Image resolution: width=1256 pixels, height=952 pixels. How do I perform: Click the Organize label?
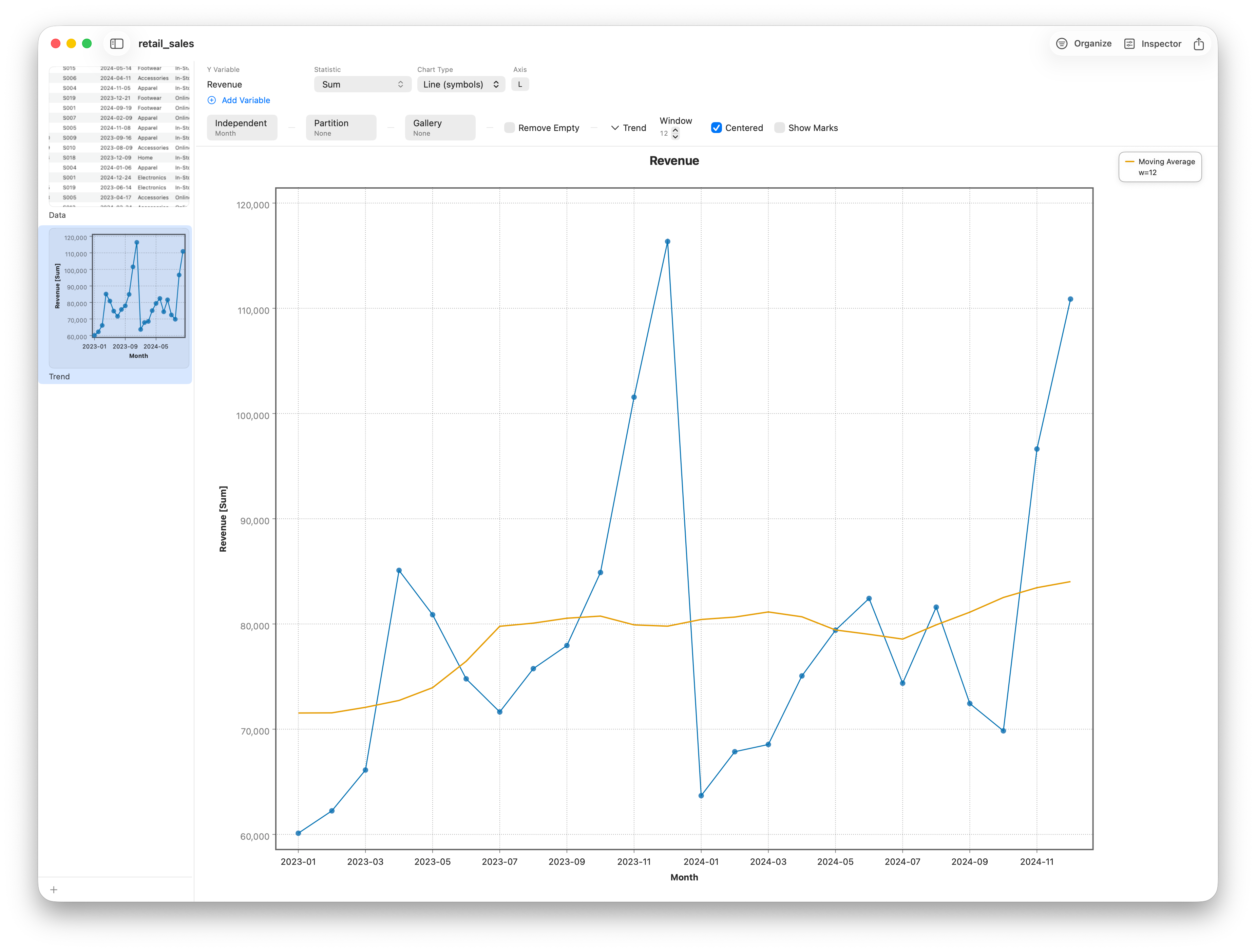click(x=1092, y=44)
